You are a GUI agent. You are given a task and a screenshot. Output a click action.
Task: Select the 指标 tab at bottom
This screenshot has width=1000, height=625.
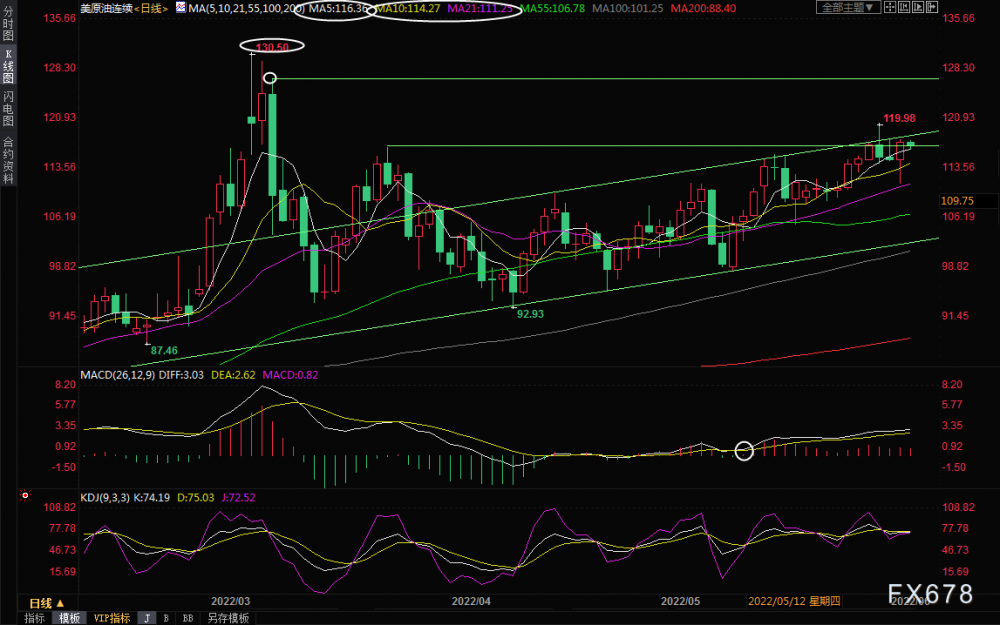pos(34,618)
